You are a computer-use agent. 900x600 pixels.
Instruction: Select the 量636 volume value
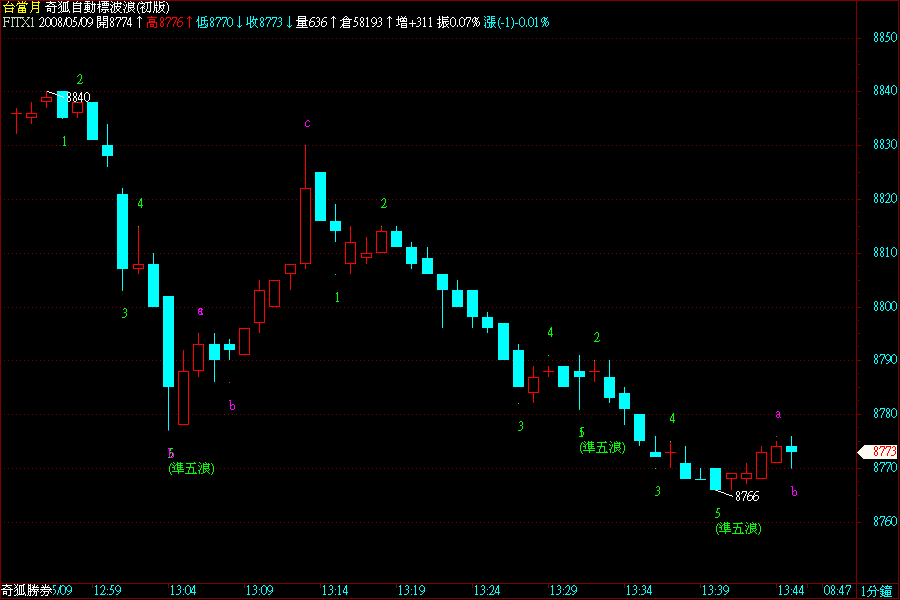311,22
